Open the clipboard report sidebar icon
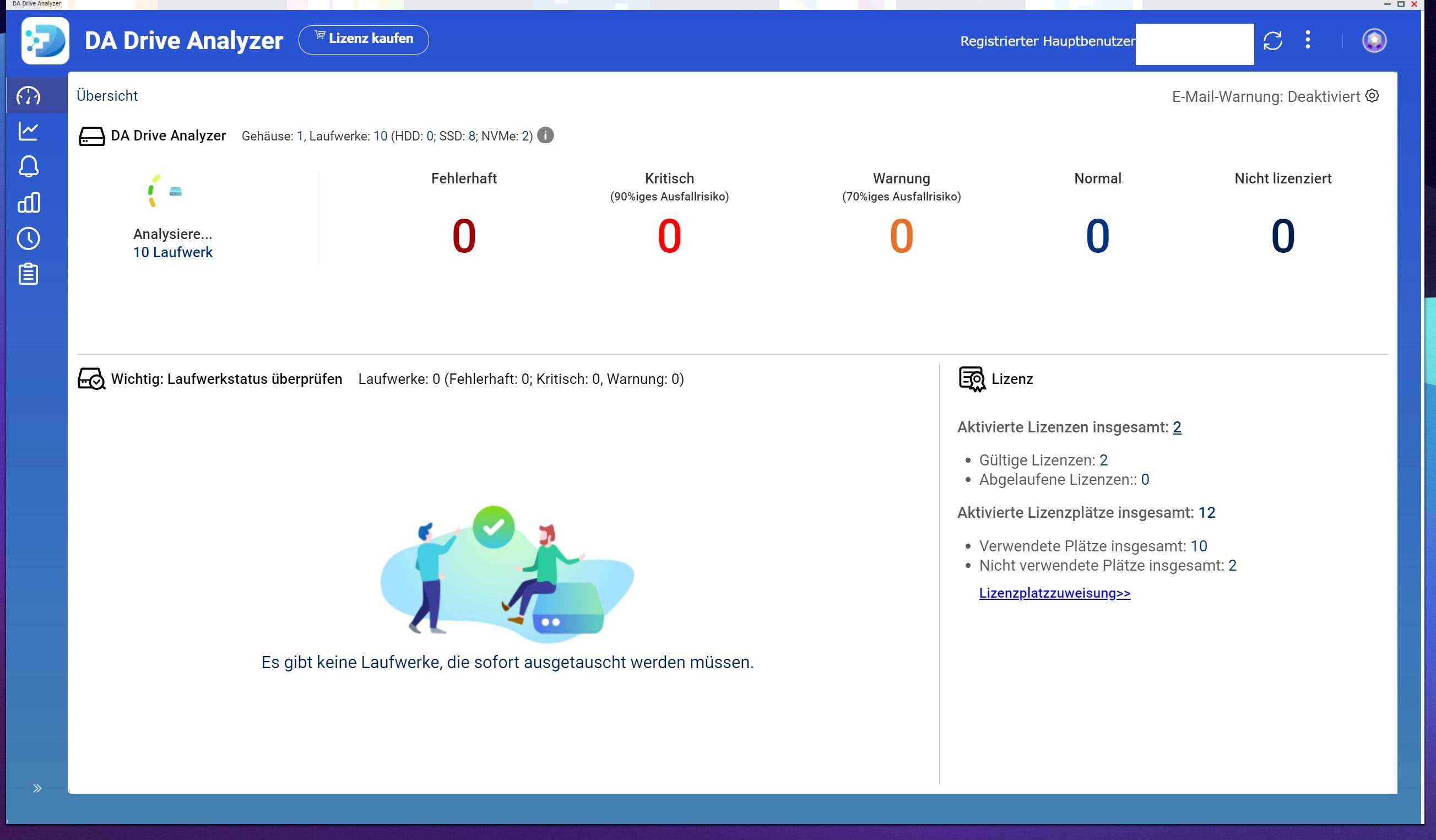This screenshot has height=840, width=1436. click(x=29, y=274)
